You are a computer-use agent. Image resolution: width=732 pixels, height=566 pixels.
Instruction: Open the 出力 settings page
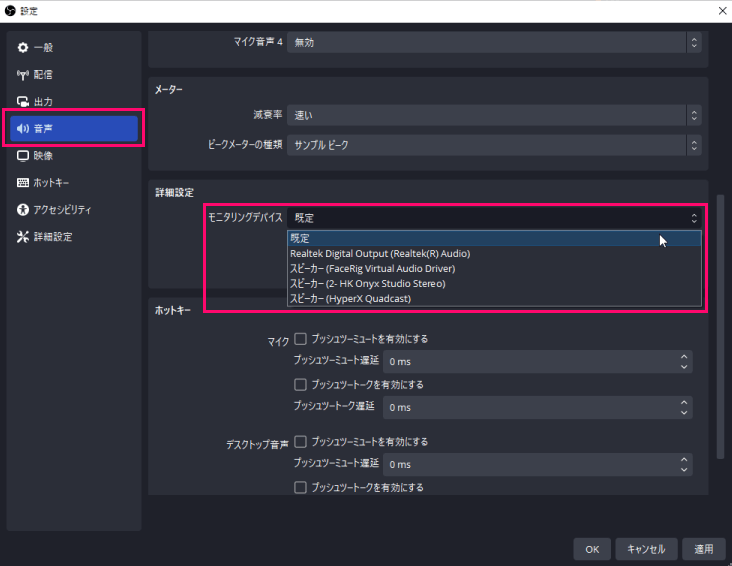pyautogui.click(x=74, y=101)
